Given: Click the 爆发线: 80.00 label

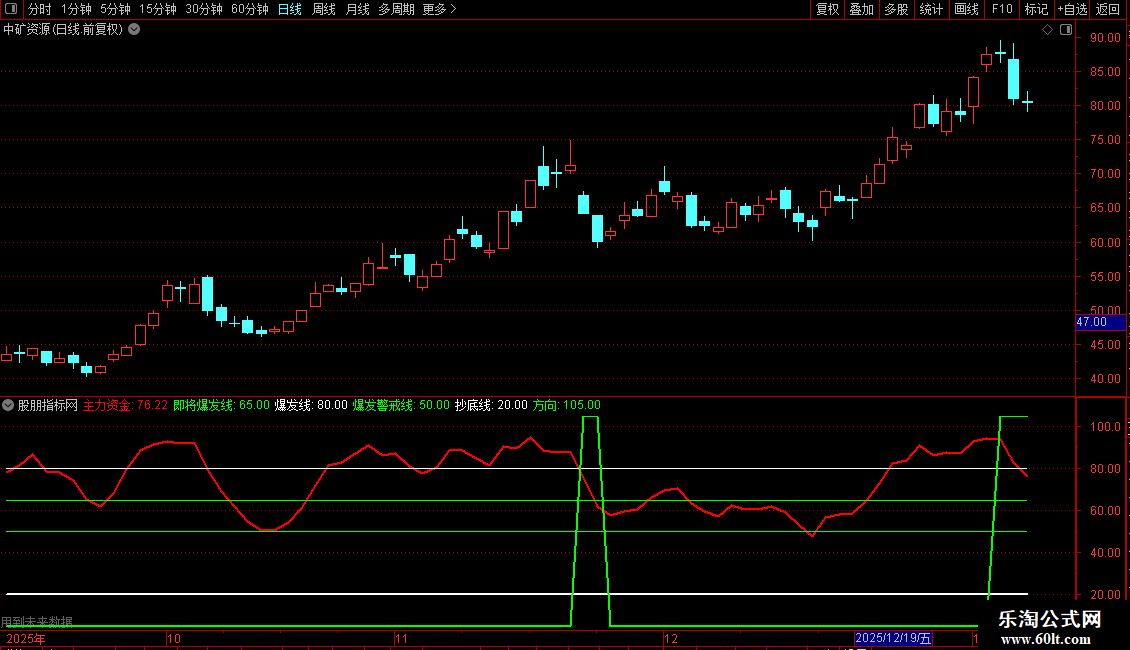Looking at the screenshot, I should point(311,405).
